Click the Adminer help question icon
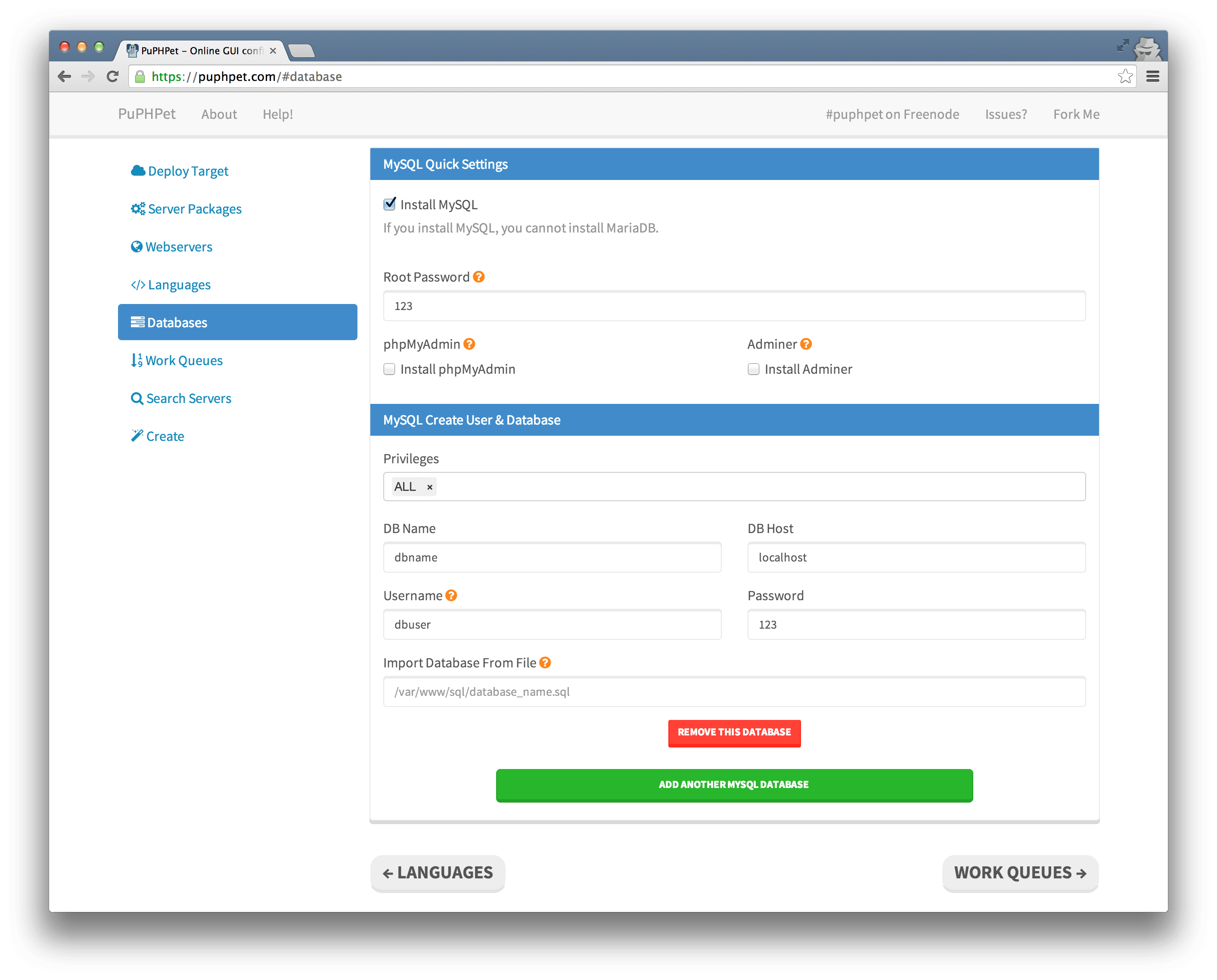Screen dimensions: 1217x980 (x=805, y=344)
